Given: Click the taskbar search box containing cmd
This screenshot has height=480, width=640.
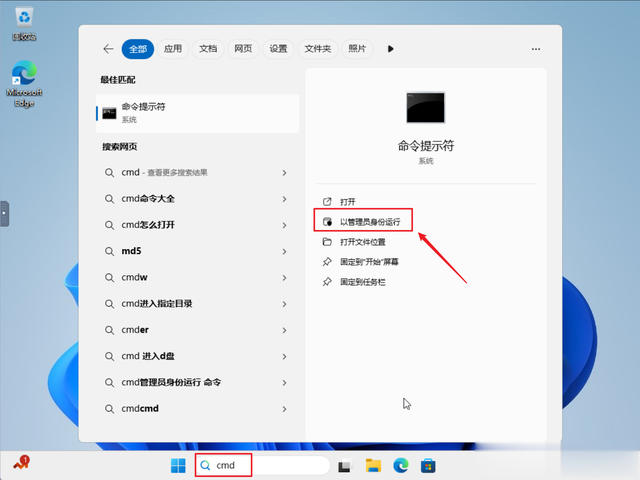Looking at the screenshot, I should 262,465.
